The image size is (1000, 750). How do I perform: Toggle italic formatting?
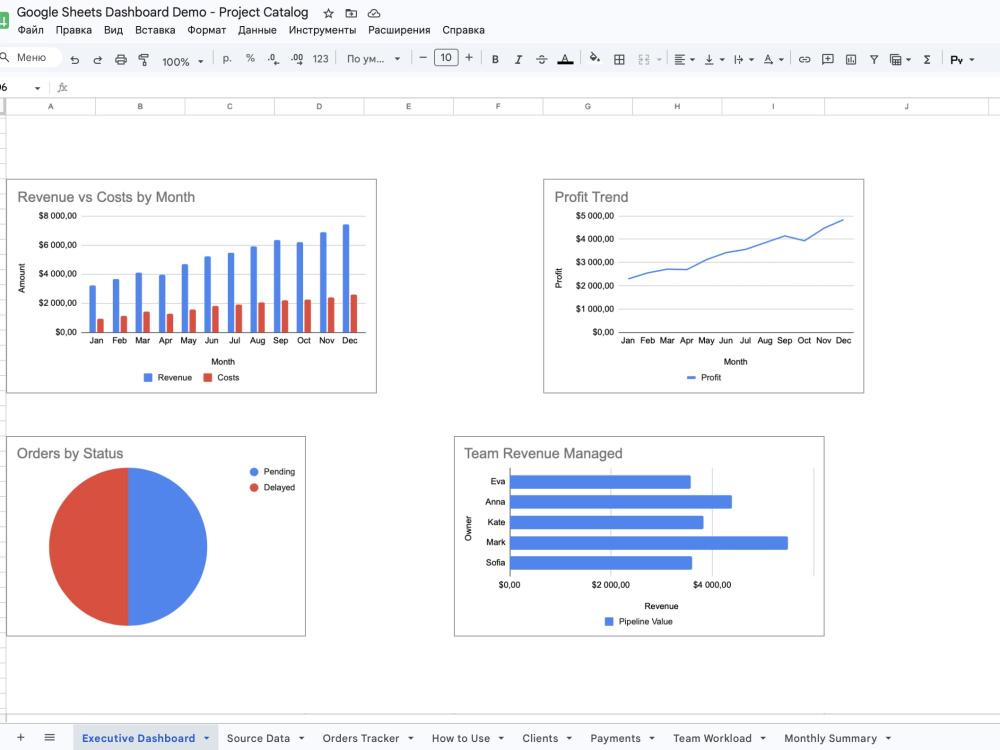(x=518, y=59)
